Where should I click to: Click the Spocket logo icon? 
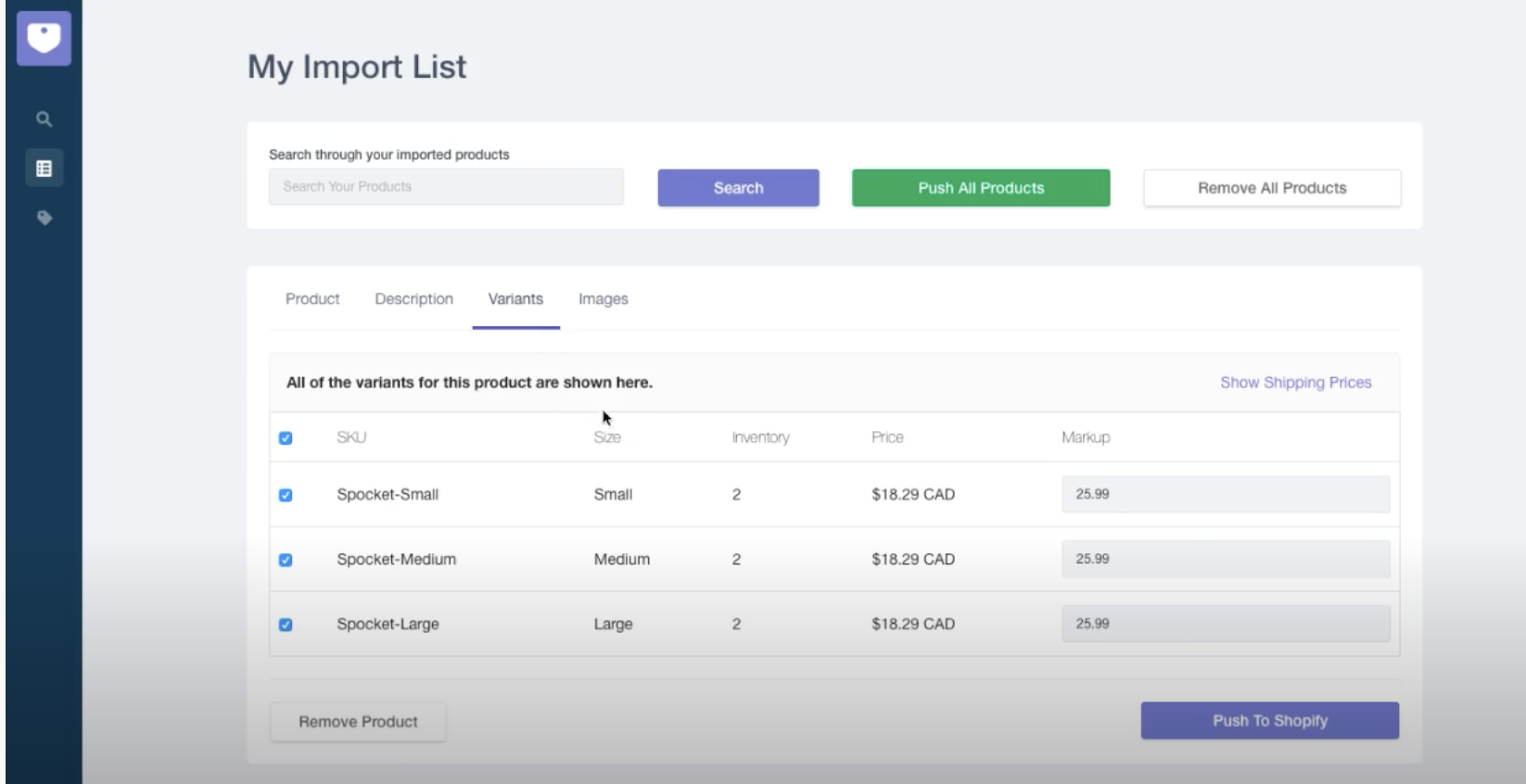44,38
